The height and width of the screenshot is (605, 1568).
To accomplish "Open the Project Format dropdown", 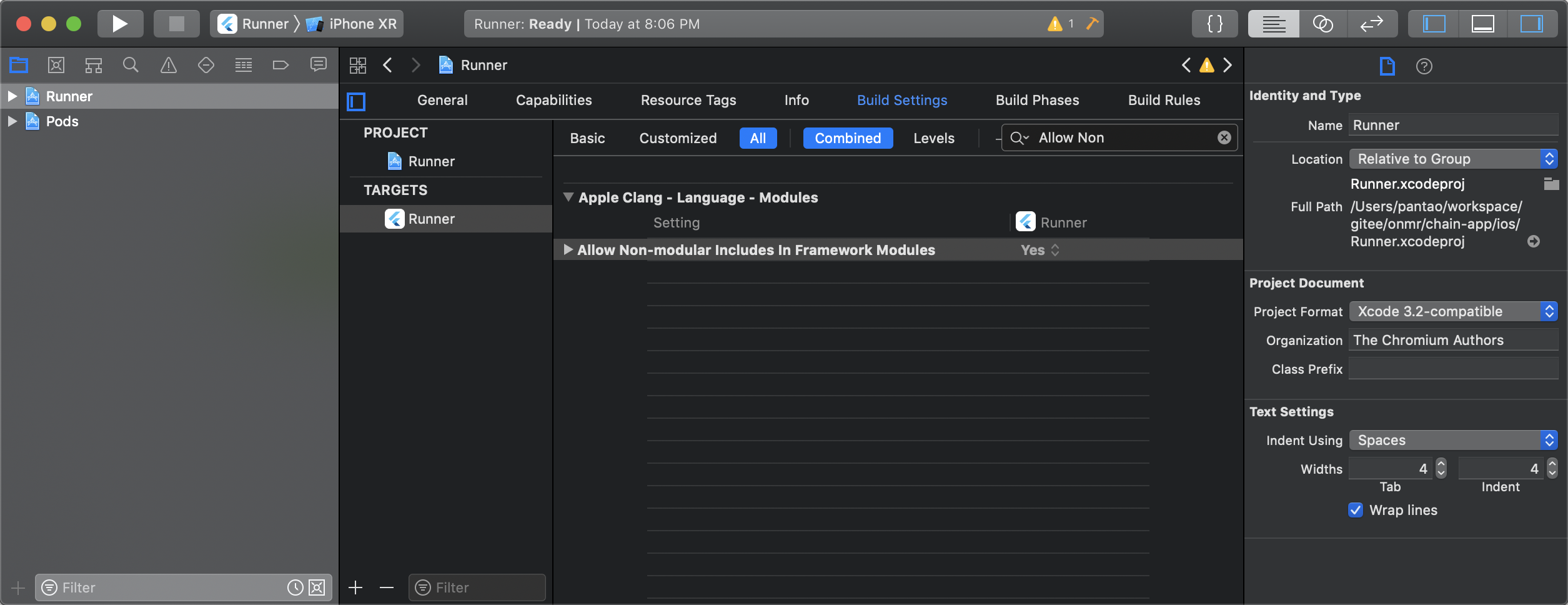I will [1452, 311].
